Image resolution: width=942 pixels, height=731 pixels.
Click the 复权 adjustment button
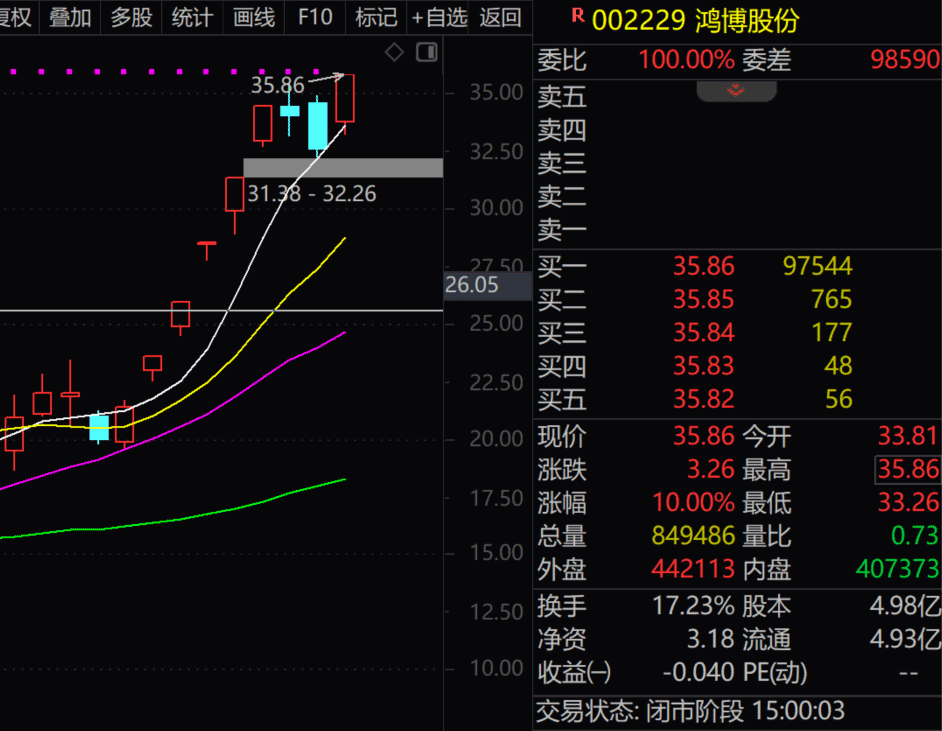16,17
